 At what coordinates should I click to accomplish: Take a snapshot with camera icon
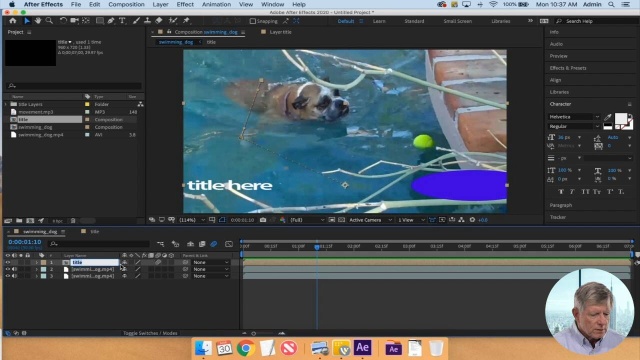pos(263,220)
